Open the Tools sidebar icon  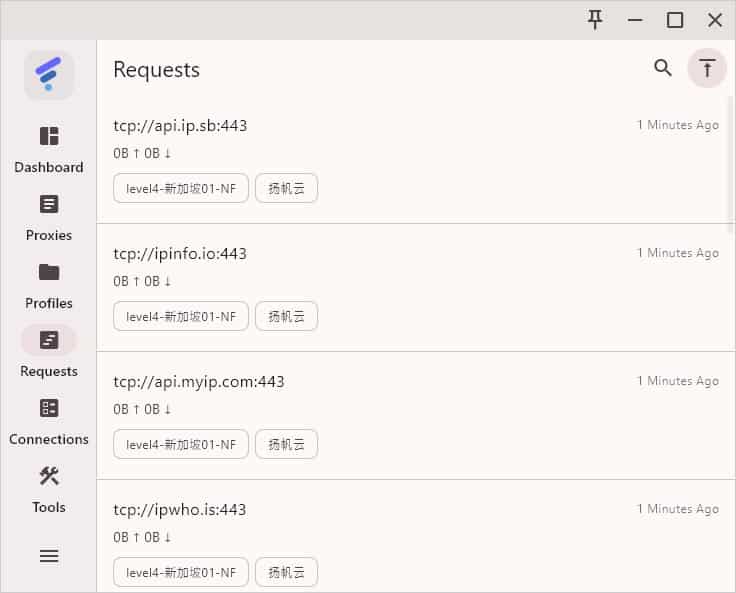49,476
